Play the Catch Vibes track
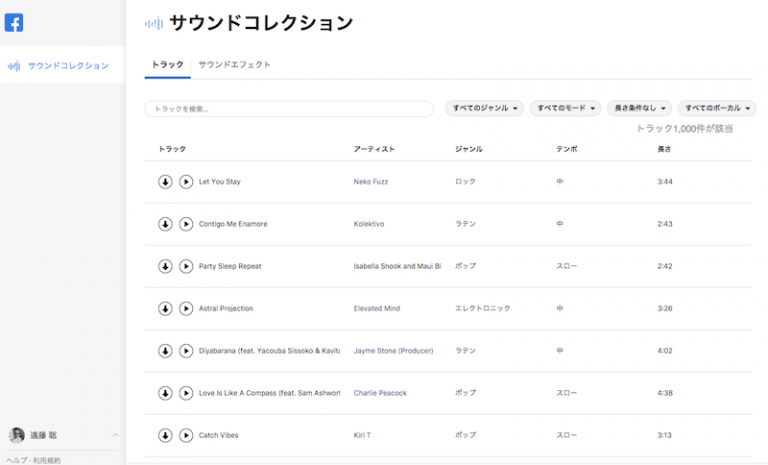 186,435
